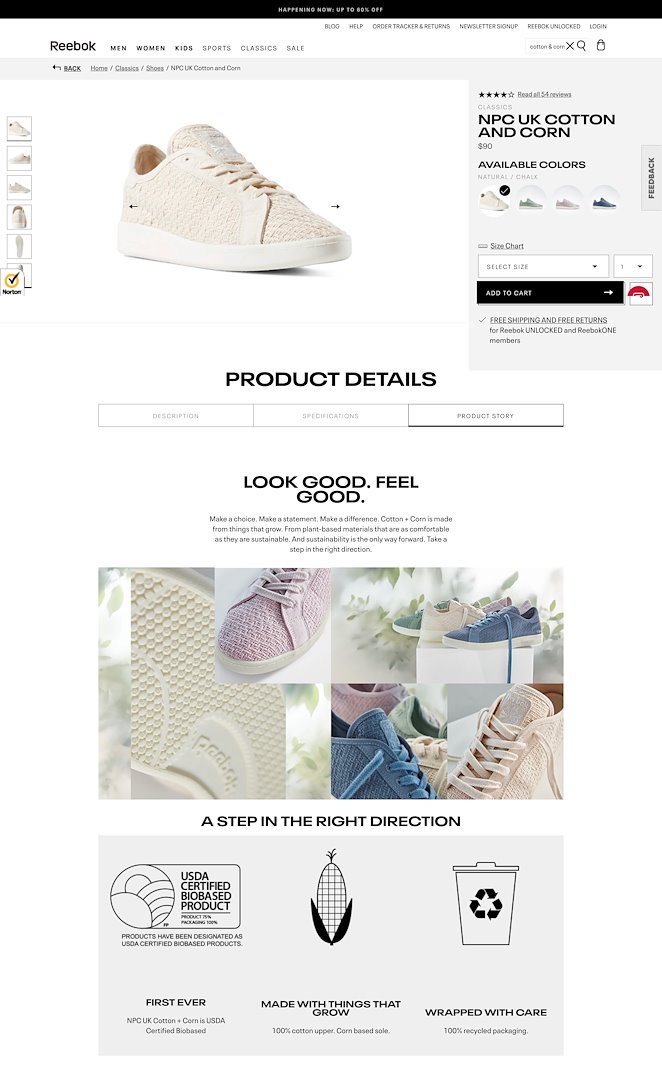
Task: Open the first shoe thumbnail
Action: (19, 129)
